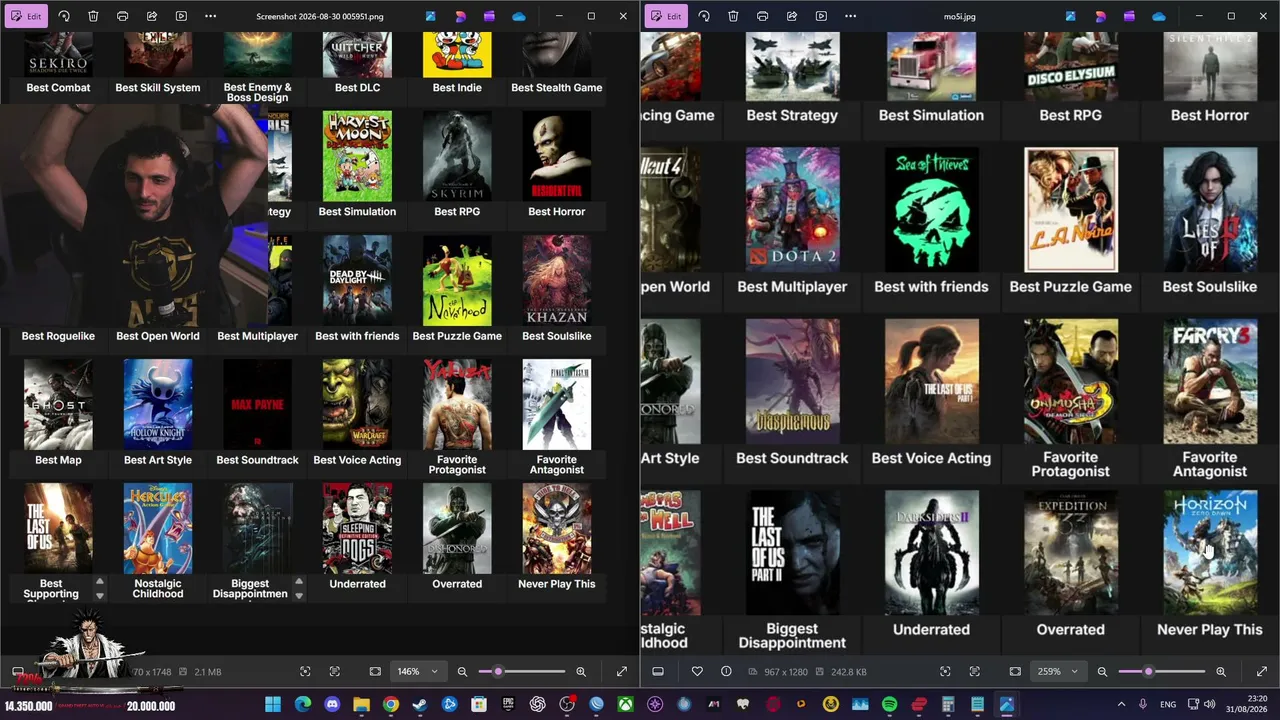The width and height of the screenshot is (1280, 720).
Task: Open Designer from the mo5i.jpg window toolbar
Action: 1100,16
